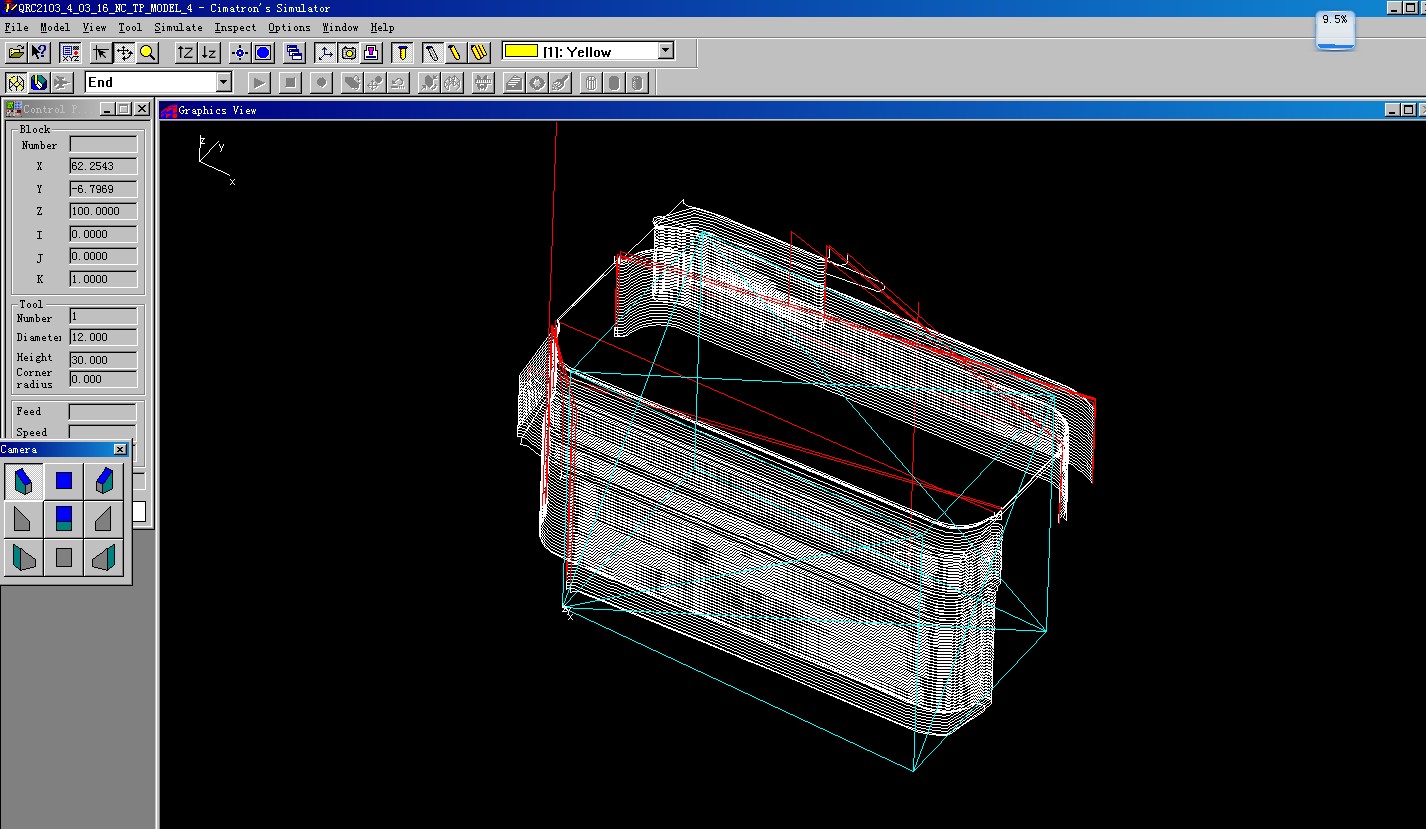Select the pan move arrows tool
Viewport: 1426px width, 829px height.
click(x=125, y=52)
